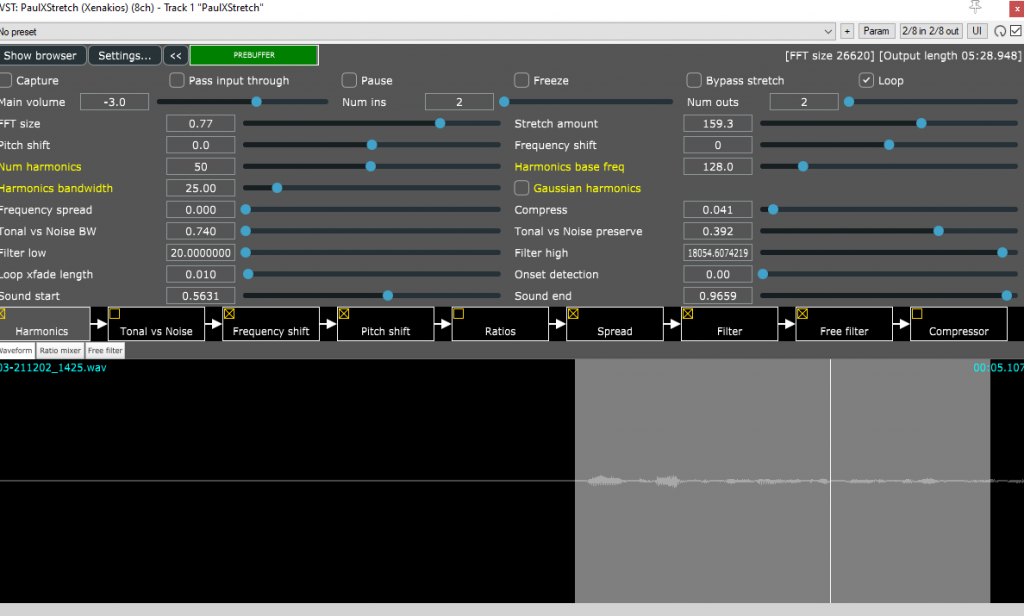The width and height of the screenshot is (1024, 616).
Task: Click the plus button beside preset dropdown
Action: [847, 31]
